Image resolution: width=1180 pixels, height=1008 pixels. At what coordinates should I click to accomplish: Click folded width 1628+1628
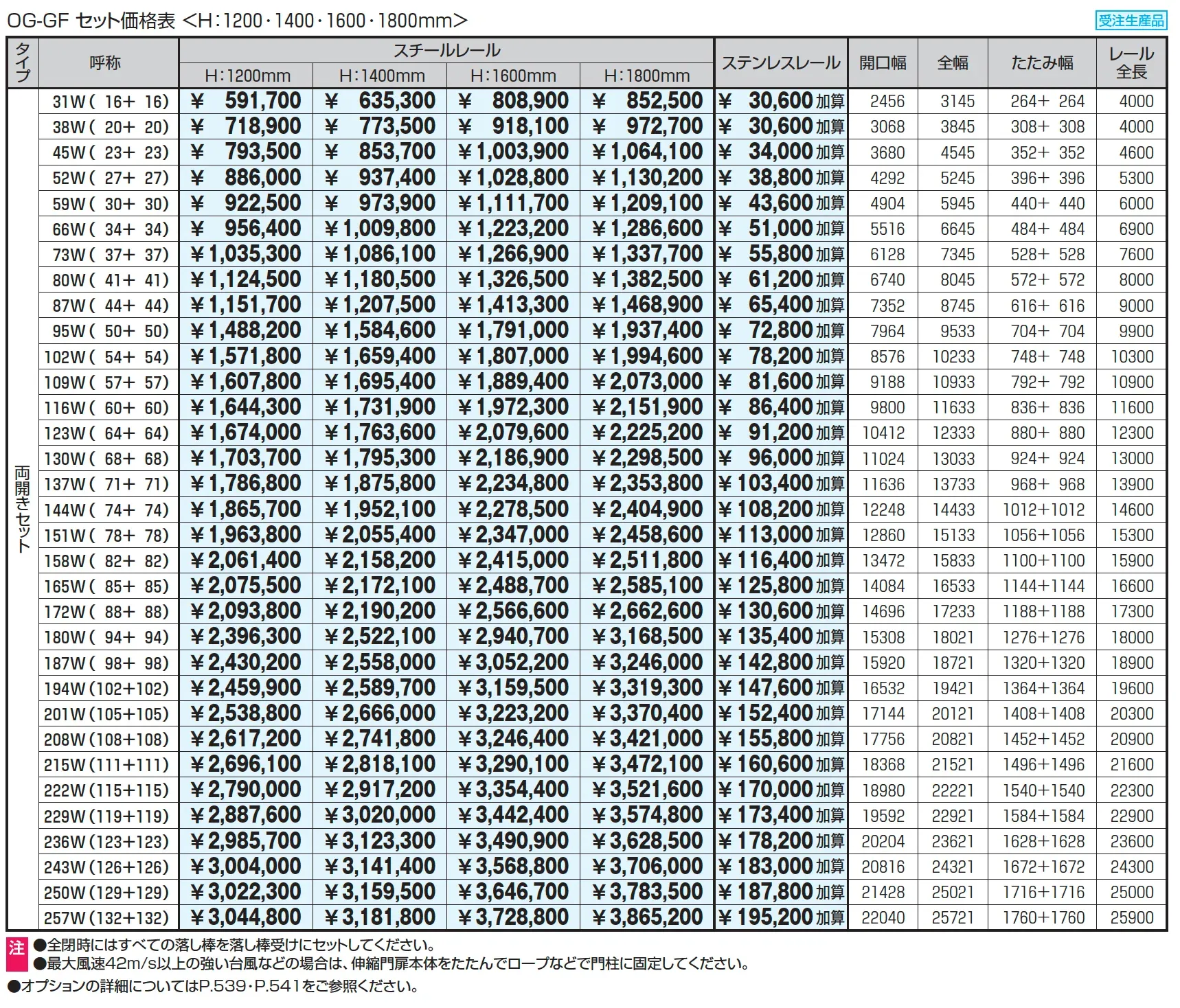1043,841
